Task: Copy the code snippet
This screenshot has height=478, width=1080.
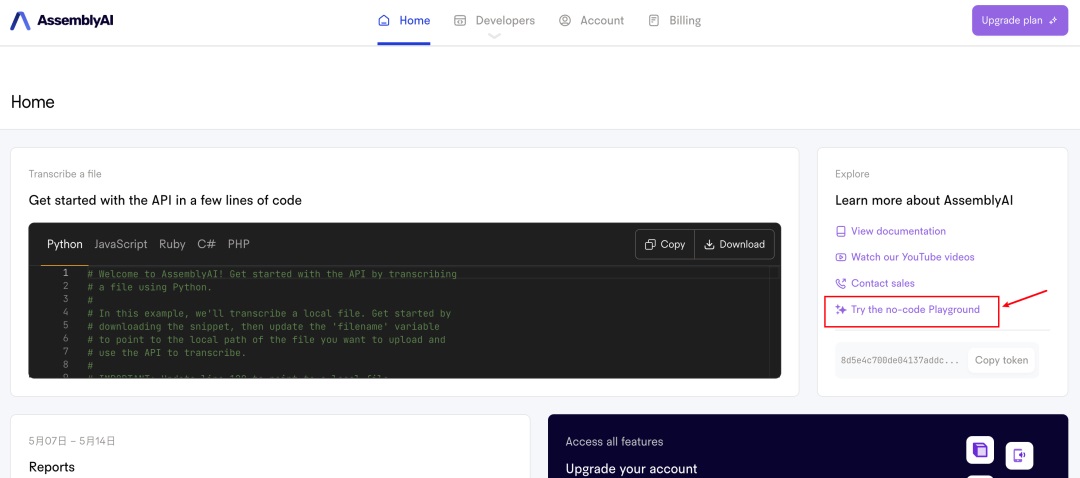Action: coord(665,245)
